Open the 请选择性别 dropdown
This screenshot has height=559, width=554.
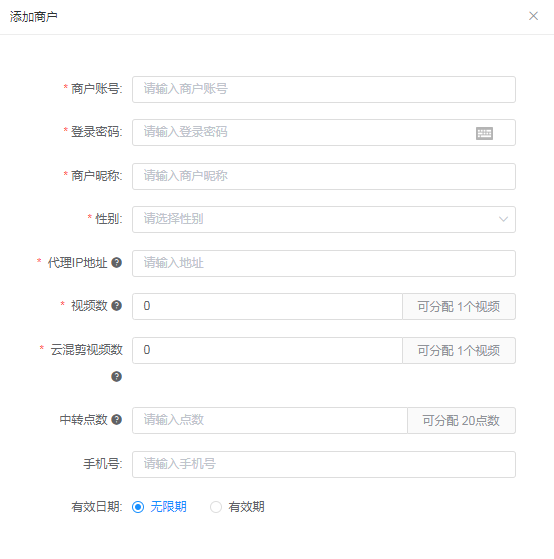click(324, 219)
